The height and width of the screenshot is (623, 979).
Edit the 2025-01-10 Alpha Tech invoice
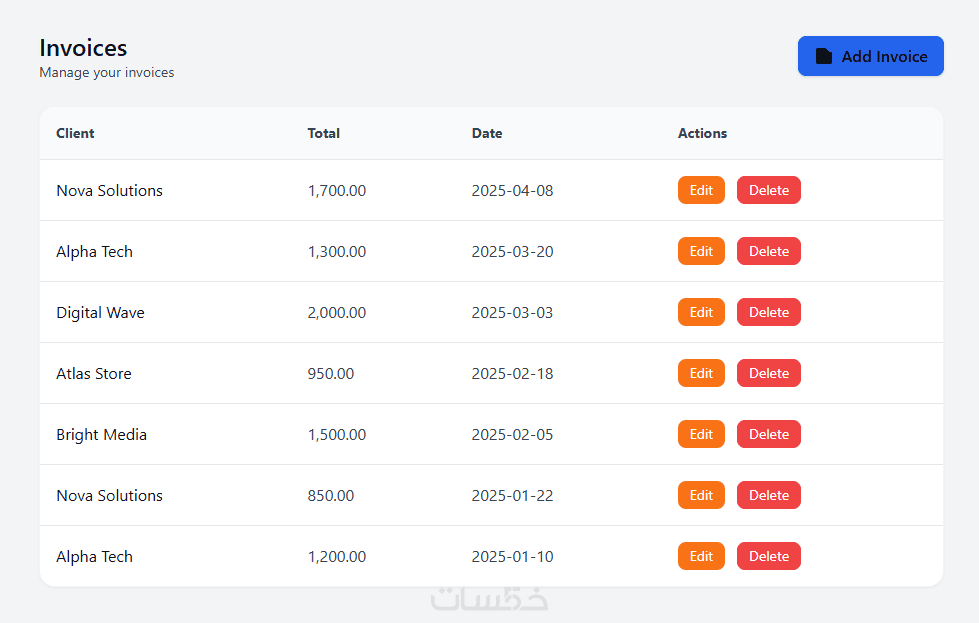(701, 556)
